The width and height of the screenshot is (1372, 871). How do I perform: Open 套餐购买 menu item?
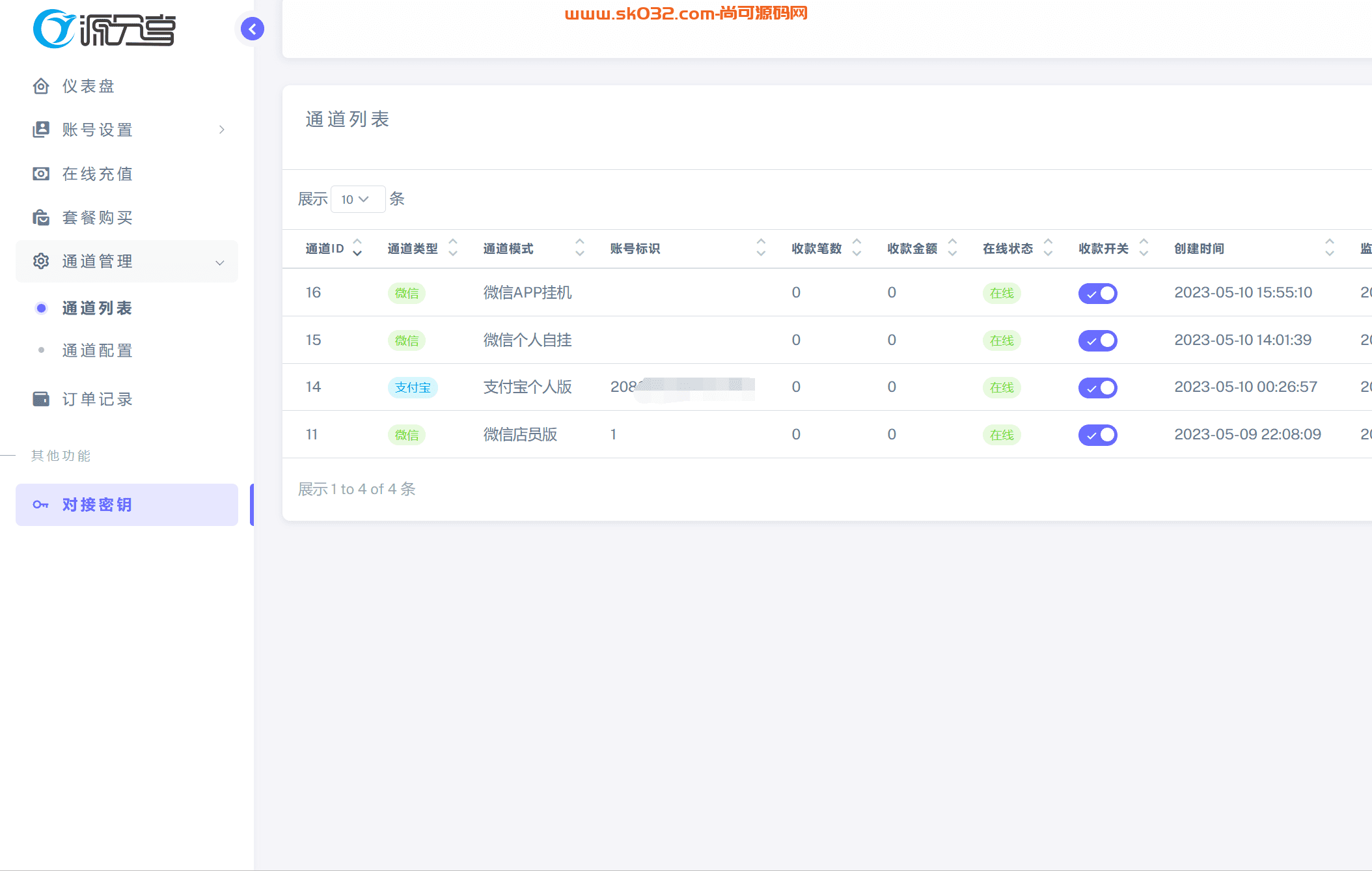click(127, 217)
